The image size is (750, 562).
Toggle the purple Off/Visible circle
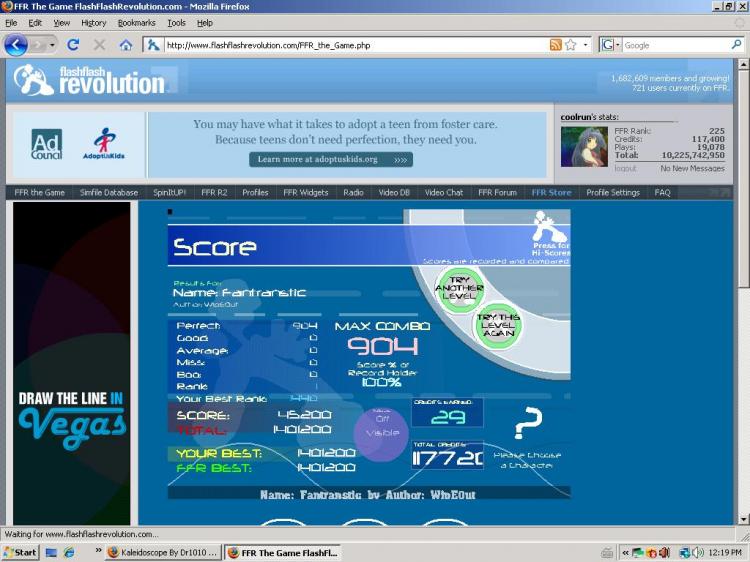pyautogui.click(x=381, y=433)
